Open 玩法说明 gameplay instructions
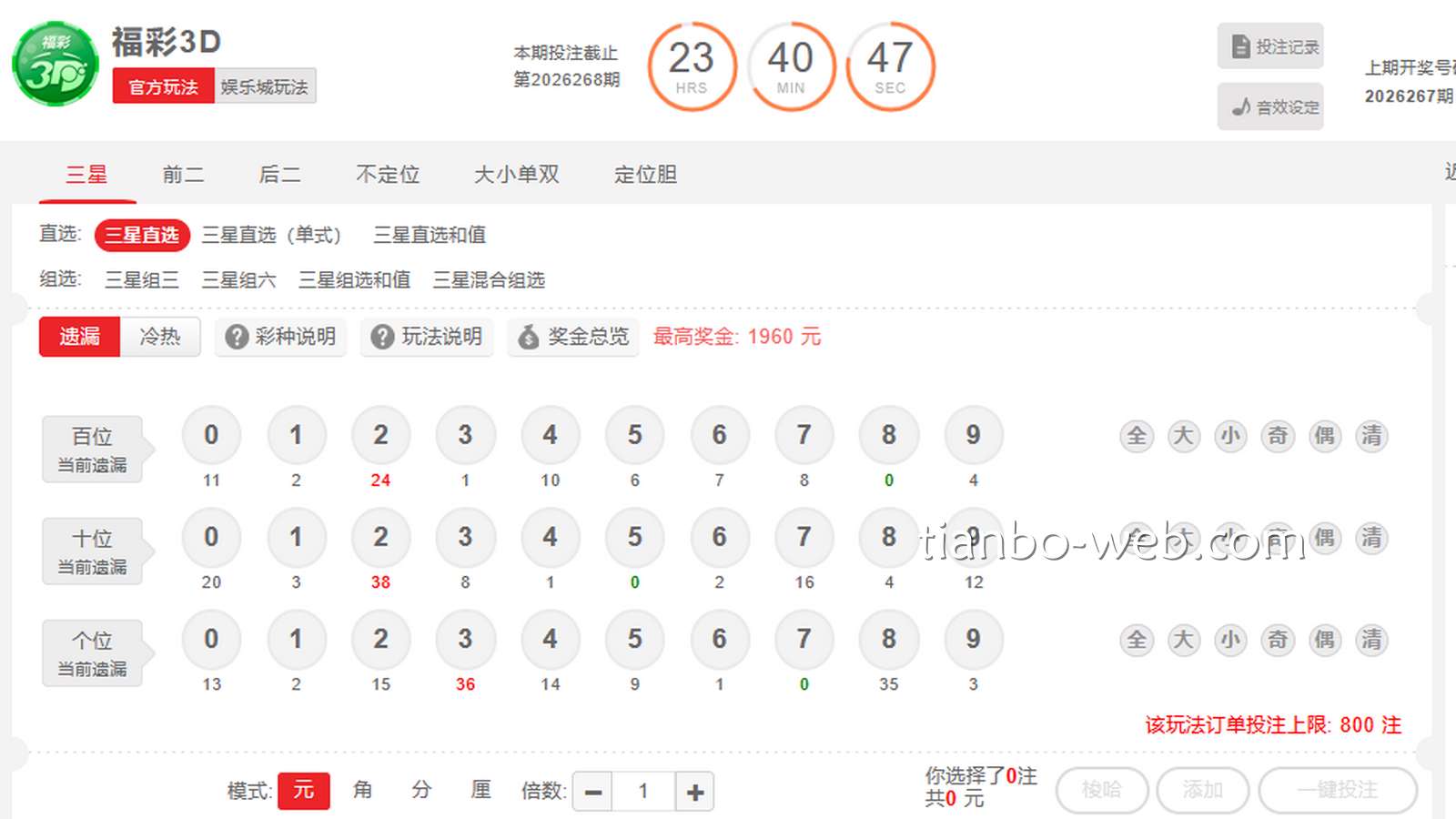This screenshot has width=1456, height=819. pos(427,337)
